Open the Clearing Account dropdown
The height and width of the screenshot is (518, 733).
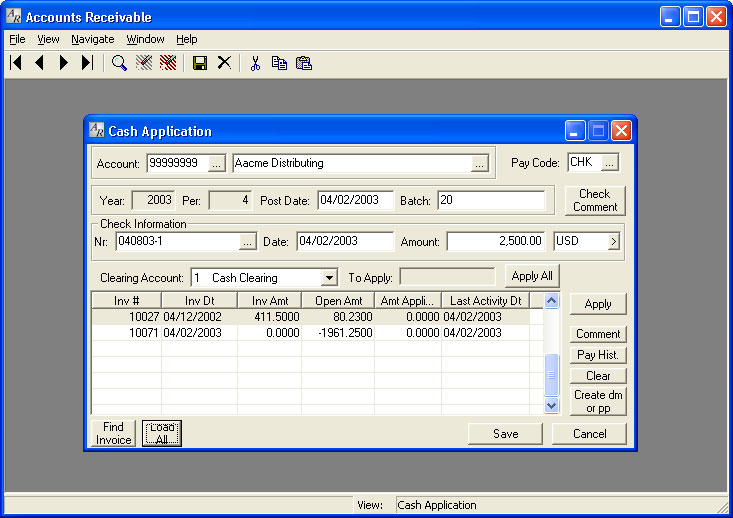329,278
